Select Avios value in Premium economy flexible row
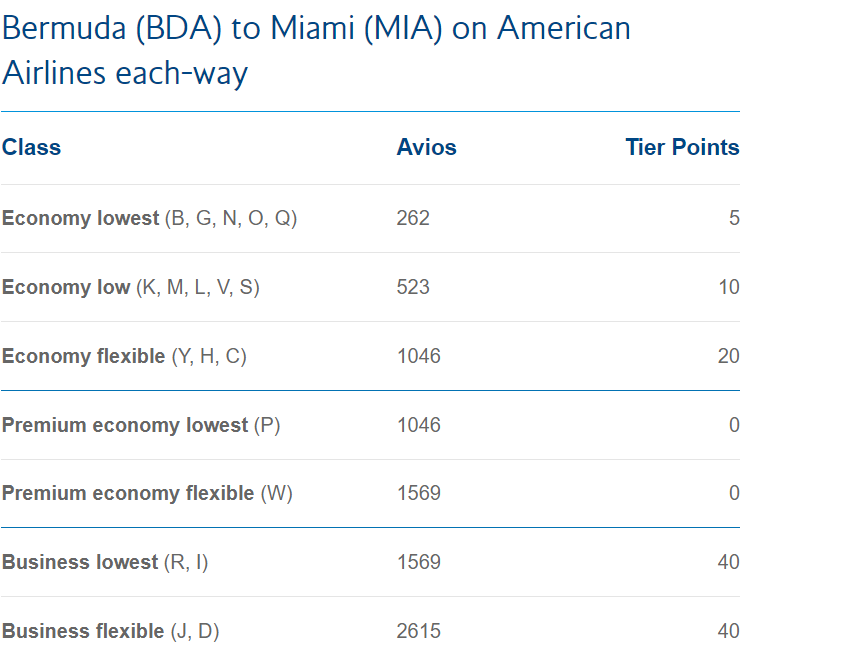865x649 pixels. pos(418,493)
